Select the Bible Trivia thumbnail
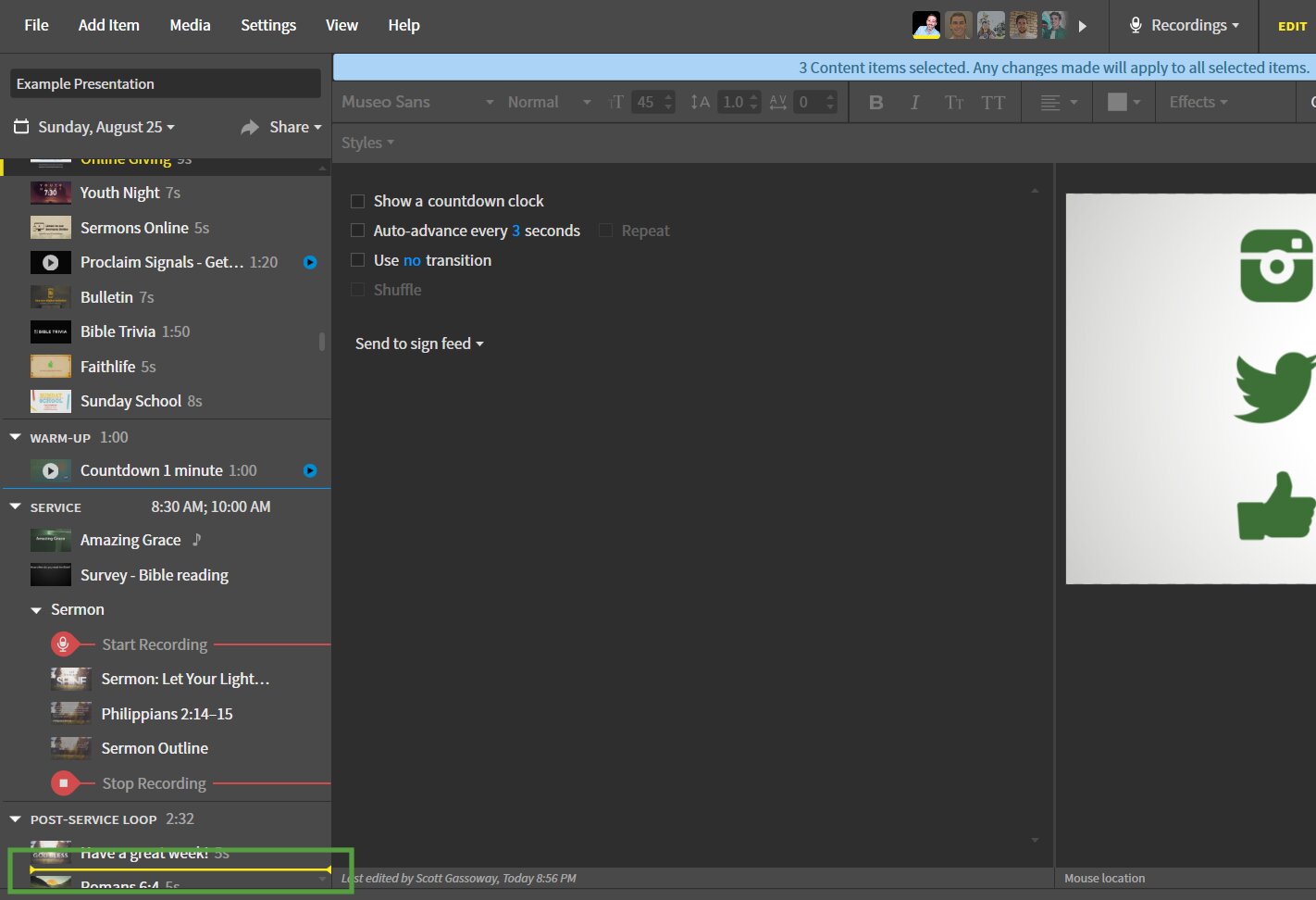Image resolution: width=1316 pixels, height=900 pixels. tap(51, 331)
